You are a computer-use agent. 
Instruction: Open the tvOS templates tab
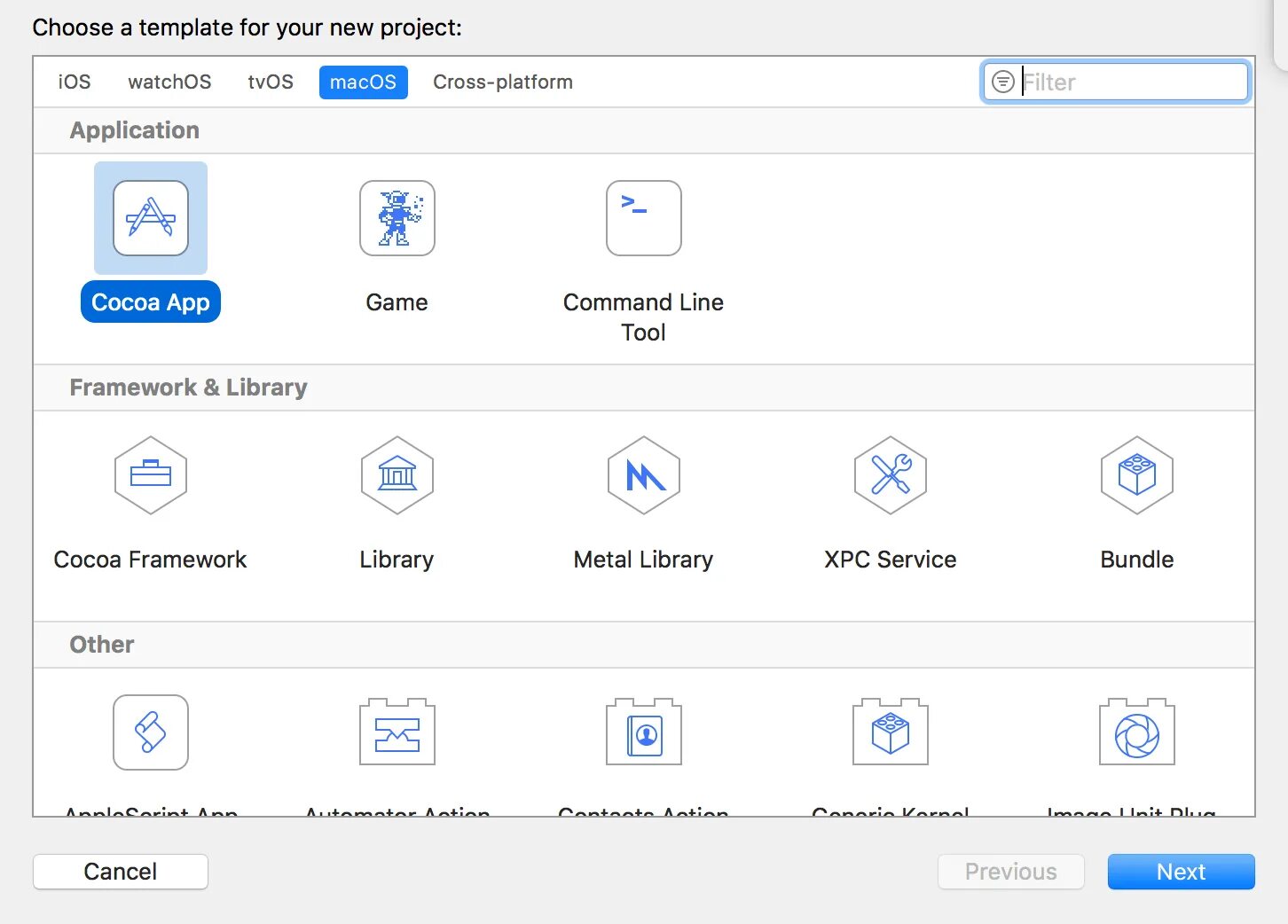[271, 82]
